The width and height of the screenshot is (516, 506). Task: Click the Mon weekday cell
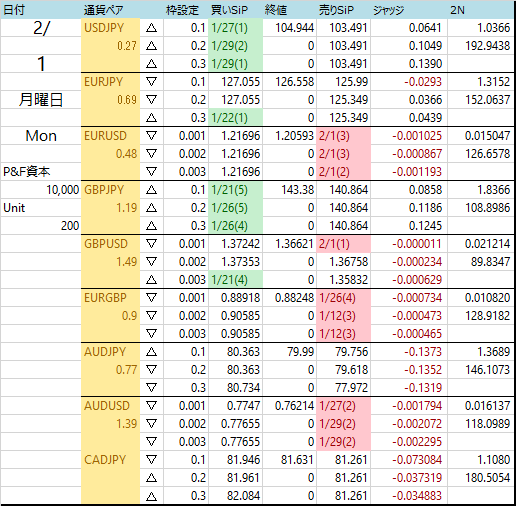pos(41,136)
